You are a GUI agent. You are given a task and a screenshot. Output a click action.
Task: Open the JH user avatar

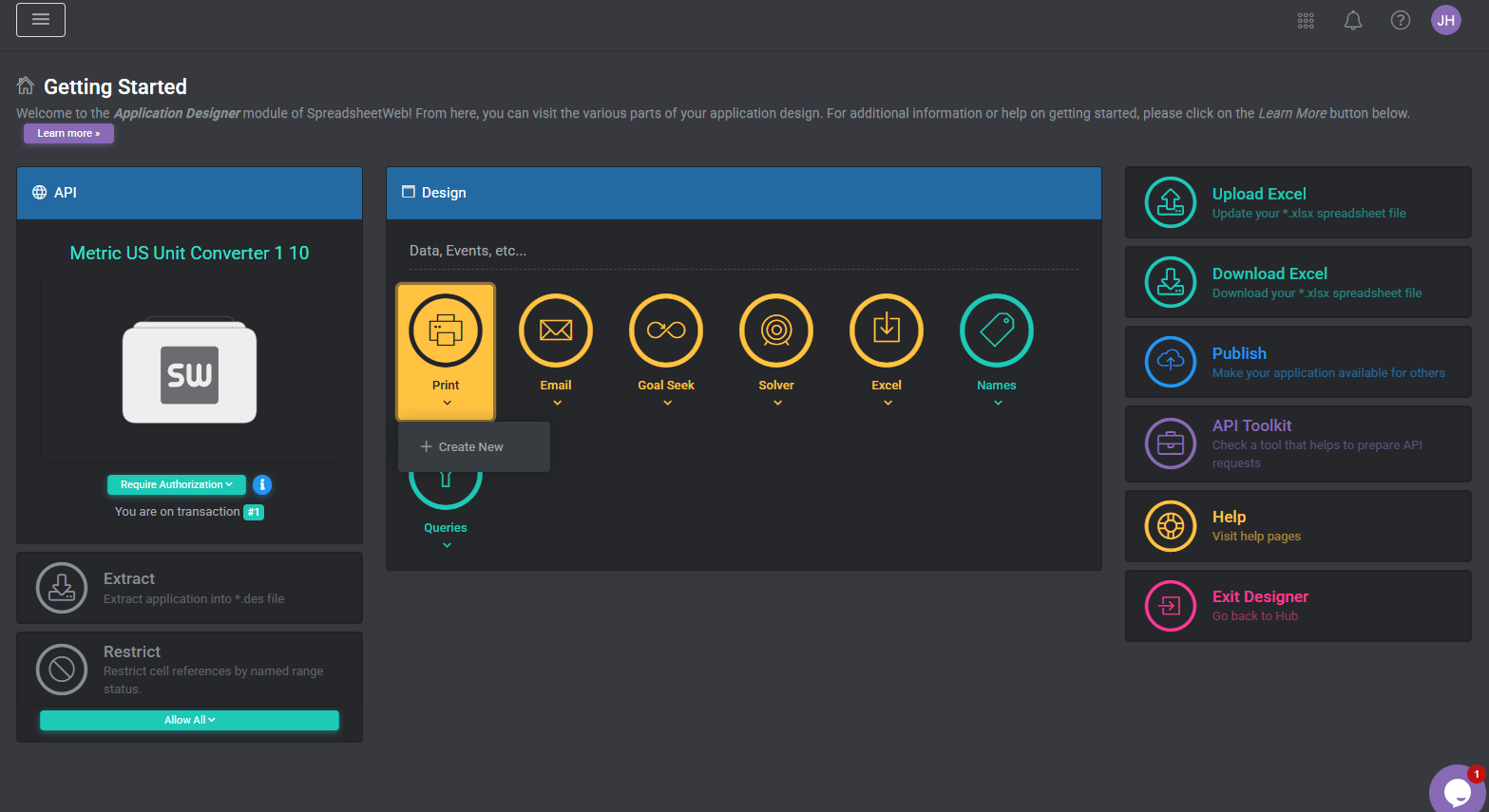1446,20
